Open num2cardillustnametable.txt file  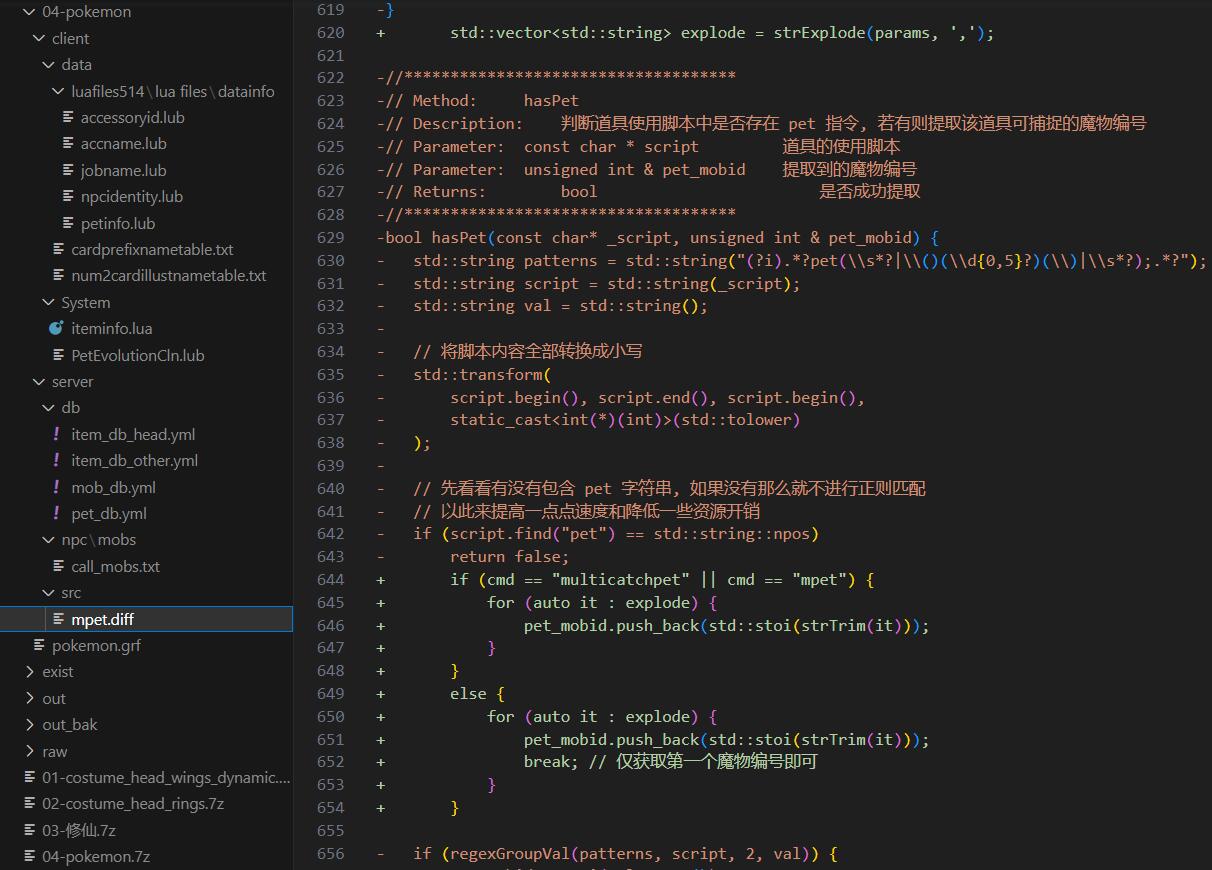point(168,276)
